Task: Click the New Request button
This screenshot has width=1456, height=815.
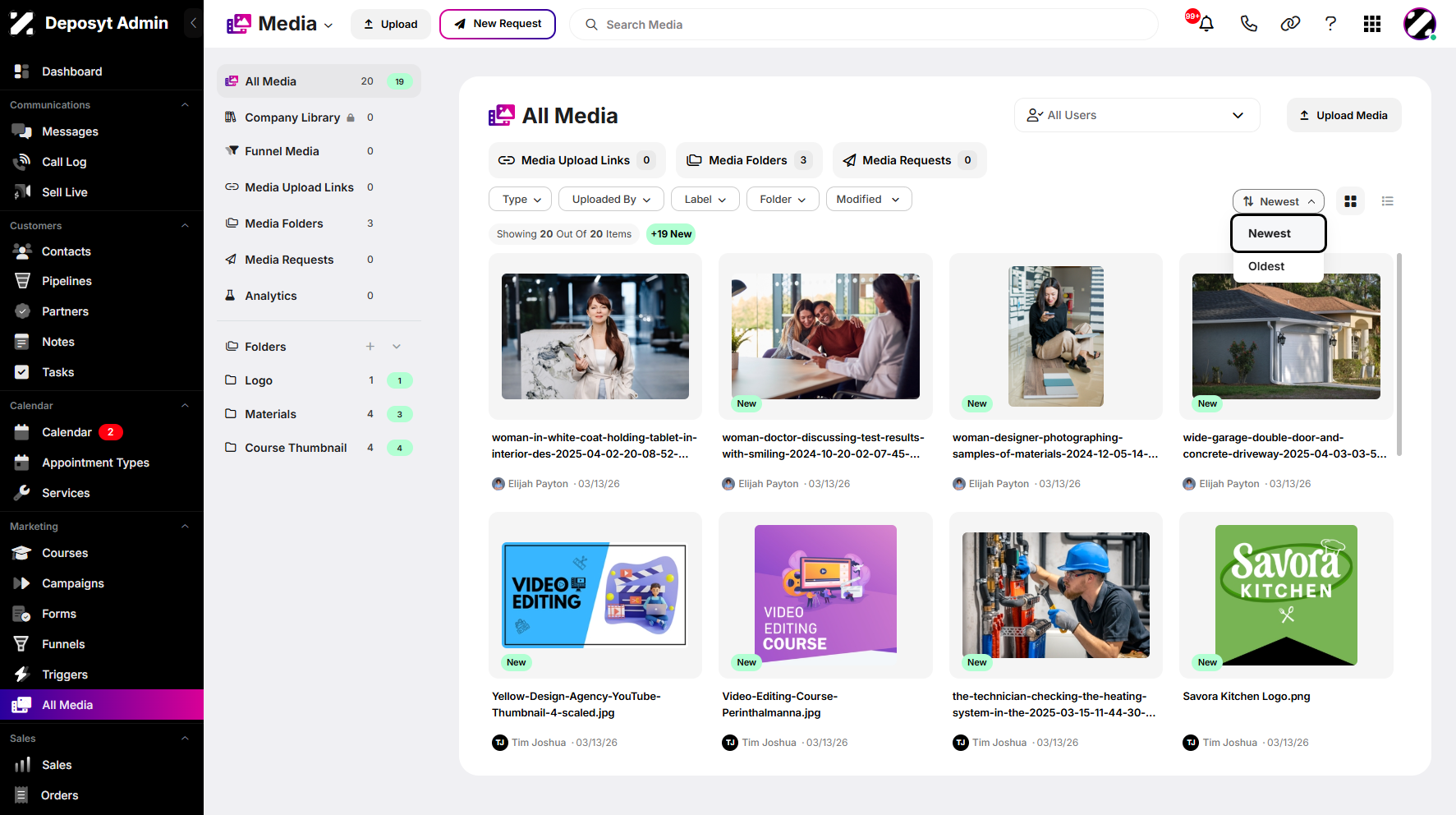Action: [498, 24]
